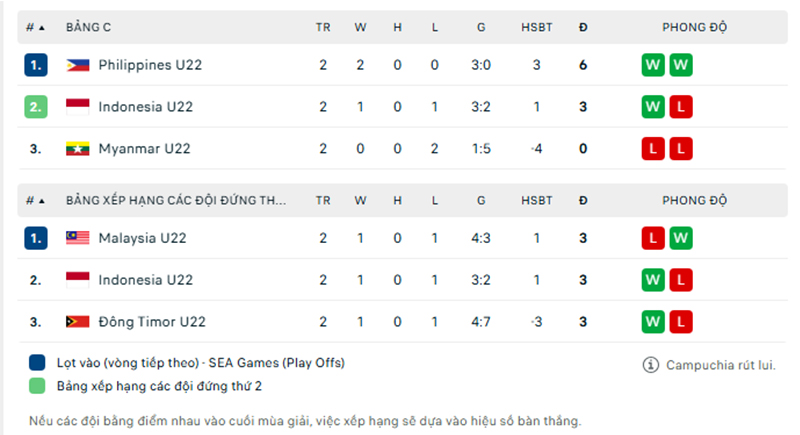Open the Đông Timor U22 team link
Screen dimensions: 800x435
coord(152,322)
